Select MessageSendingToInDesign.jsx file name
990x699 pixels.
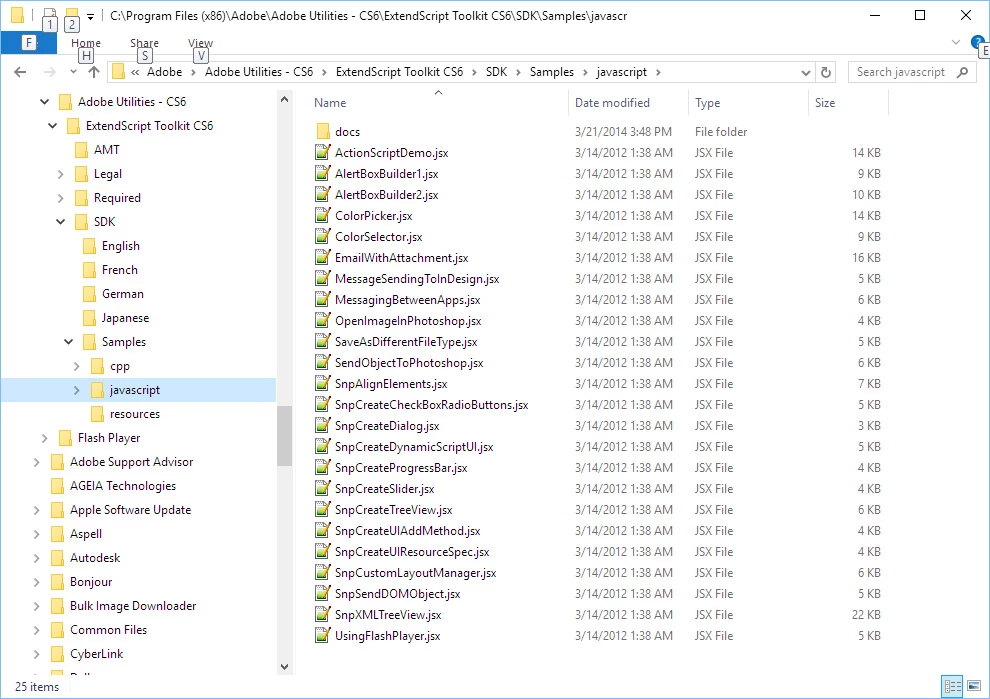417,278
